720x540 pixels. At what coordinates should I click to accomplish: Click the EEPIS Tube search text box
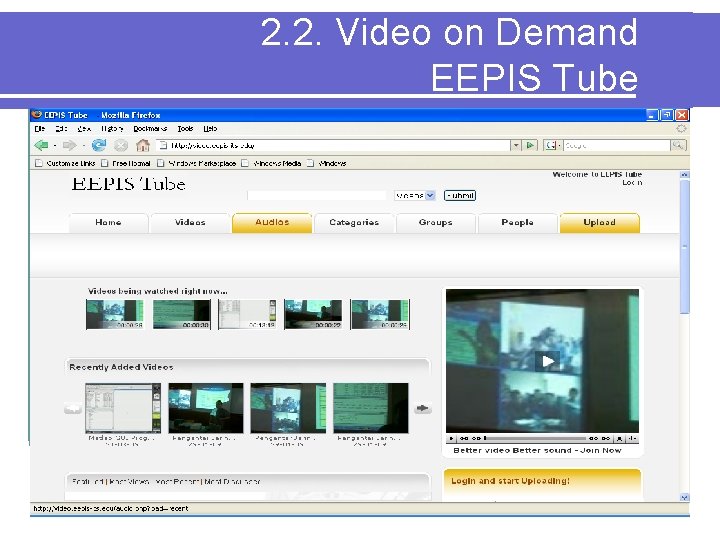(316, 196)
